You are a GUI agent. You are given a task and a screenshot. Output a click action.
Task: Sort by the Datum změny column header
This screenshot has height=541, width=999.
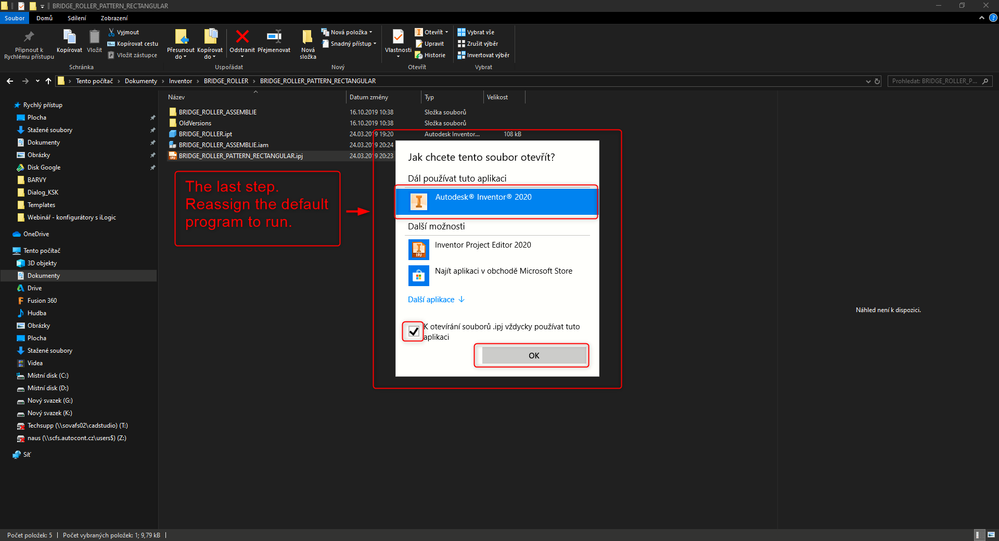click(369, 97)
